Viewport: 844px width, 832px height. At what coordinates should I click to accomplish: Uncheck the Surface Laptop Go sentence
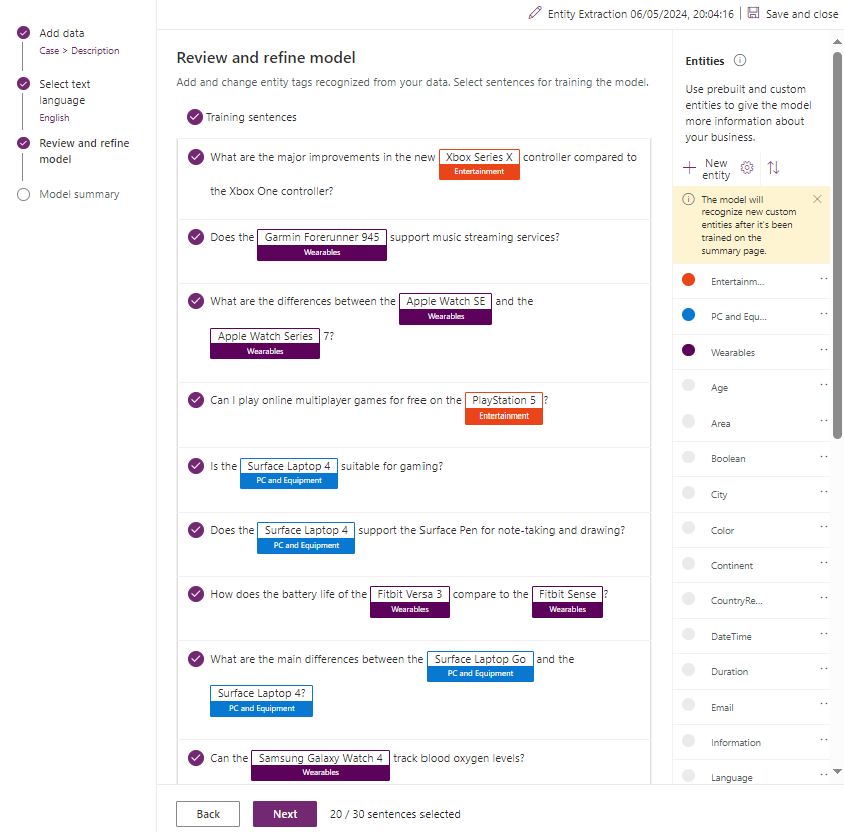pyautogui.click(x=196, y=659)
